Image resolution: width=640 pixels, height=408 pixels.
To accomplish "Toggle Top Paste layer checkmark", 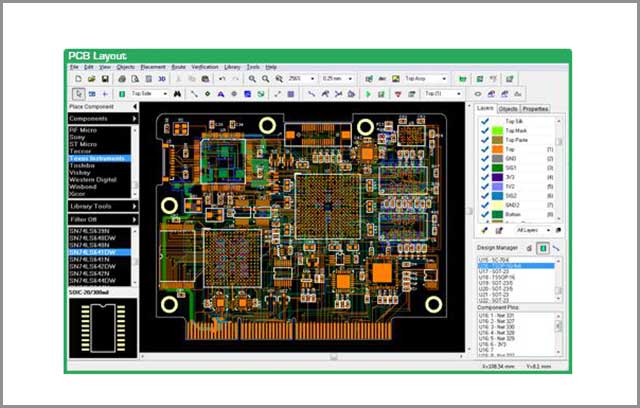I will (x=485, y=140).
